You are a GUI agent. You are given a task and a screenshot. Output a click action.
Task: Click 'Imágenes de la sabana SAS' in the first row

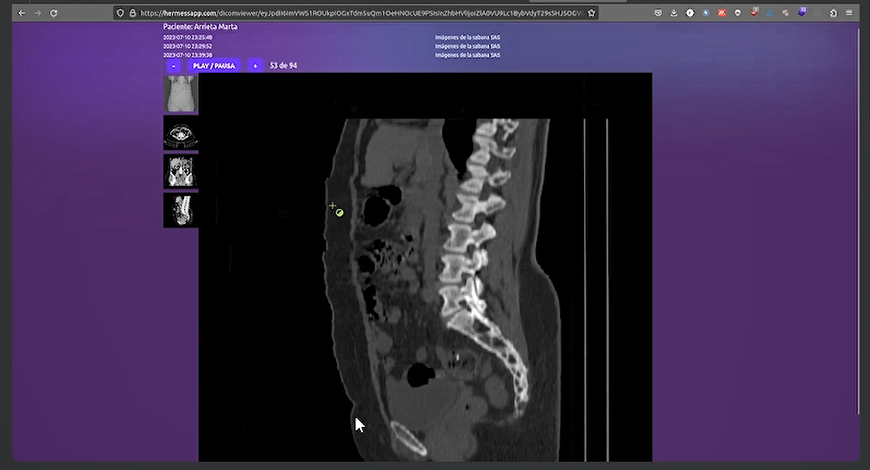[467, 37]
